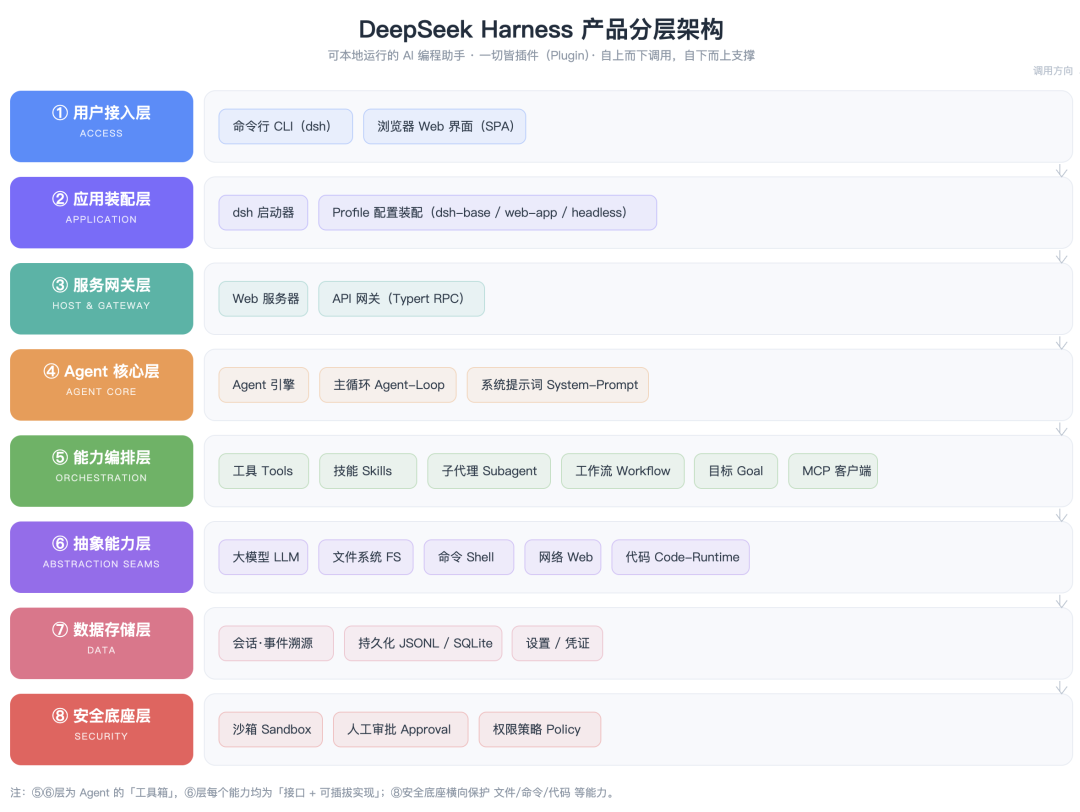Click the DeepSeek Harness 产品分层架构 title
Viewport: 1080px width, 812px height.
click(x=541, y=29)
